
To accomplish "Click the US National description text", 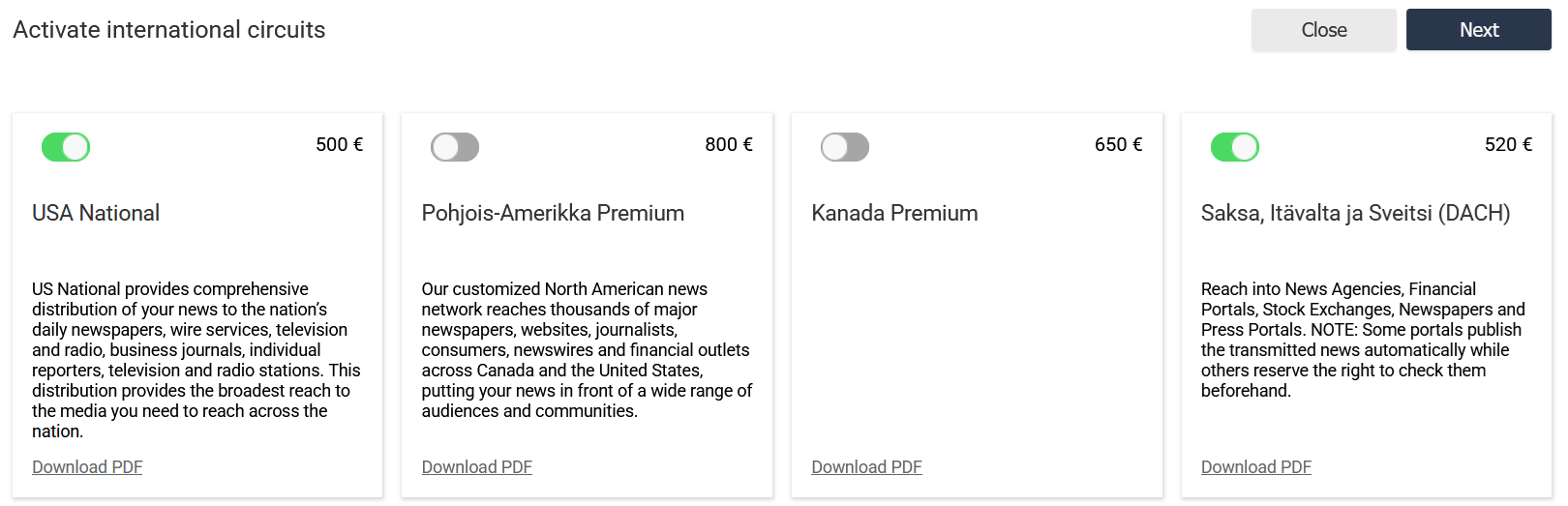I will point(194,360).
